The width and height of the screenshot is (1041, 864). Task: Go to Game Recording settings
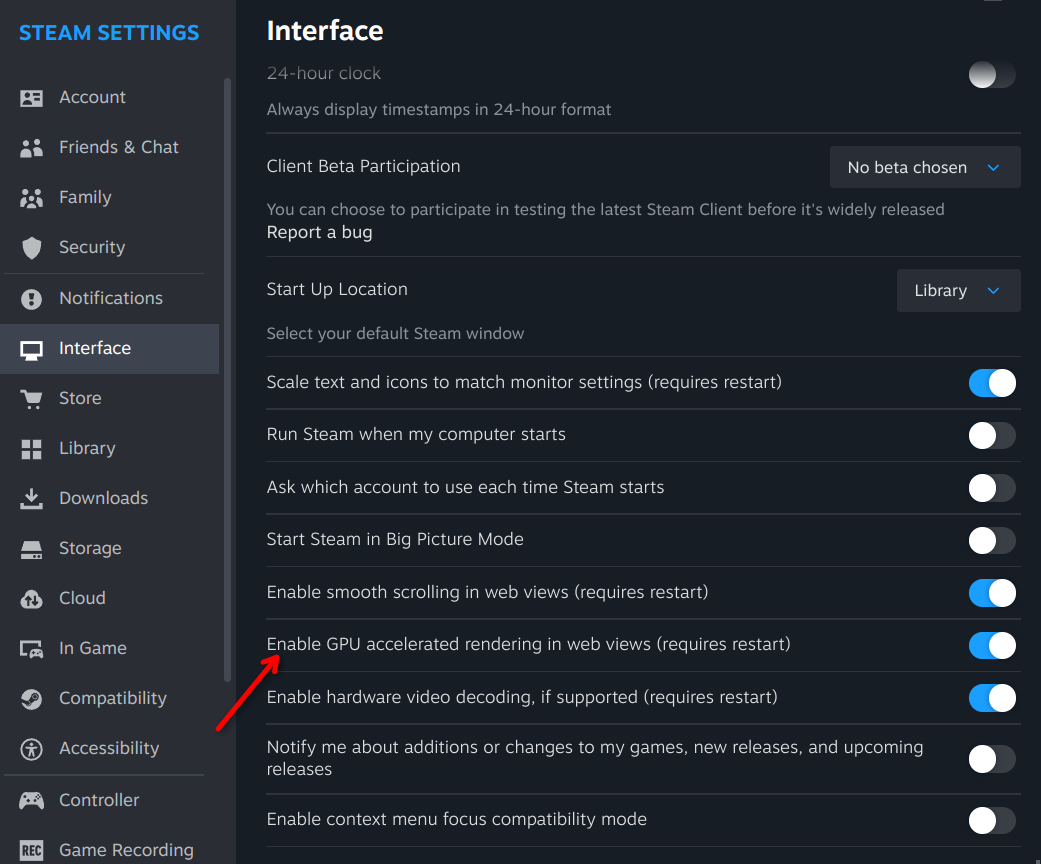126,850
